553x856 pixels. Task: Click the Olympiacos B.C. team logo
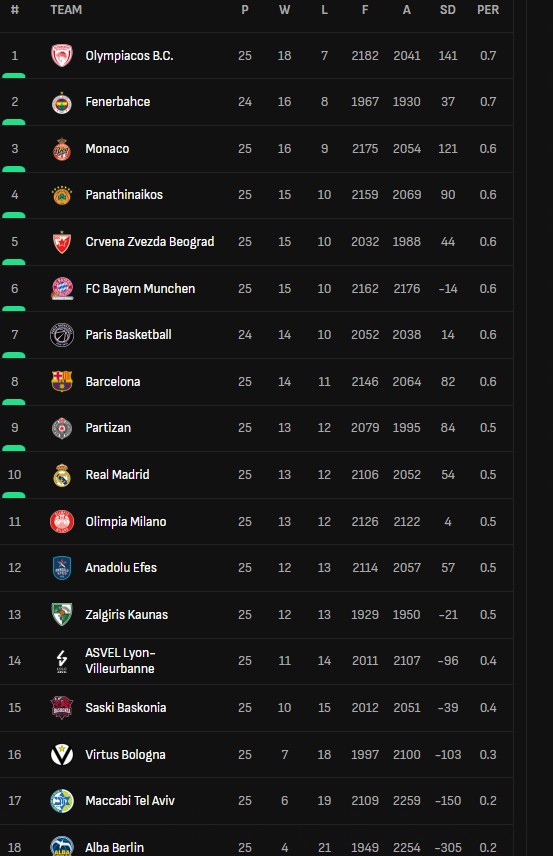(62, 56)
